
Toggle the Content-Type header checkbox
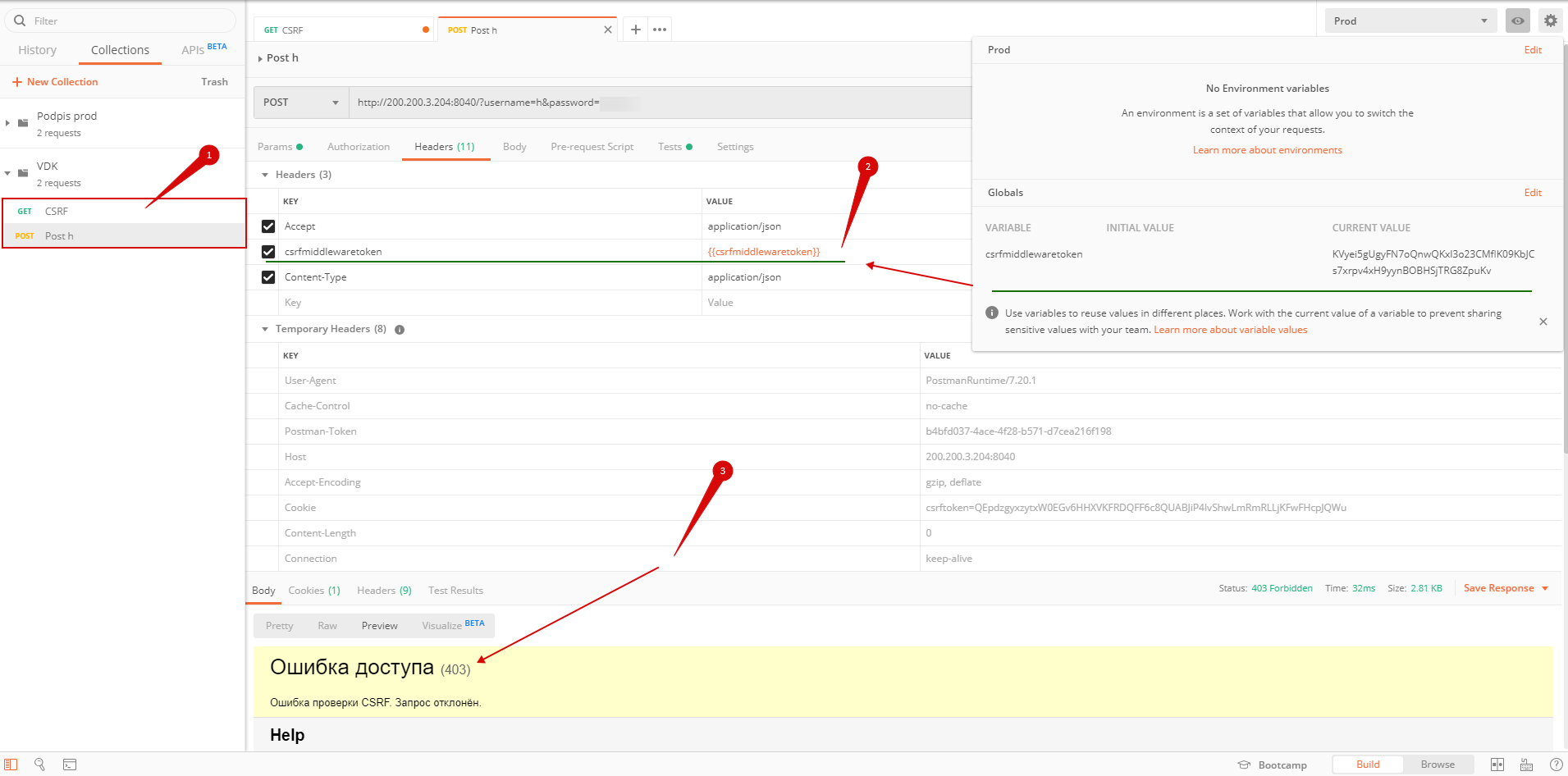(268, 277)
